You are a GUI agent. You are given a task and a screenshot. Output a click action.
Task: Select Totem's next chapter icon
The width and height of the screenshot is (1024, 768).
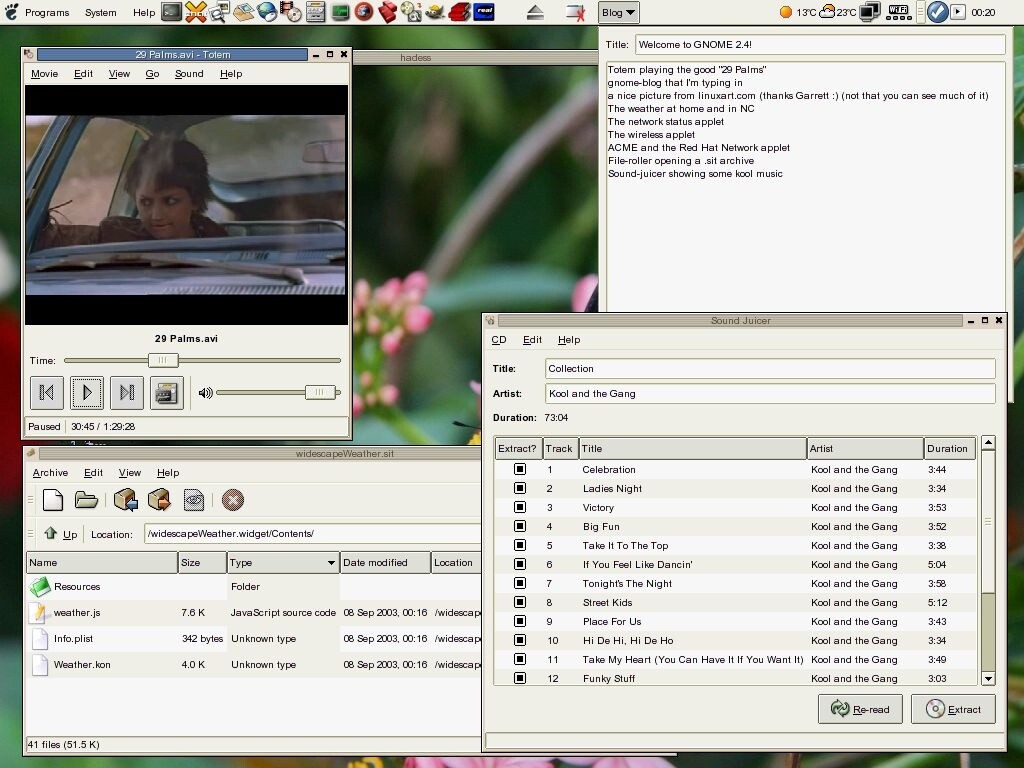click(x=127, y=392)
